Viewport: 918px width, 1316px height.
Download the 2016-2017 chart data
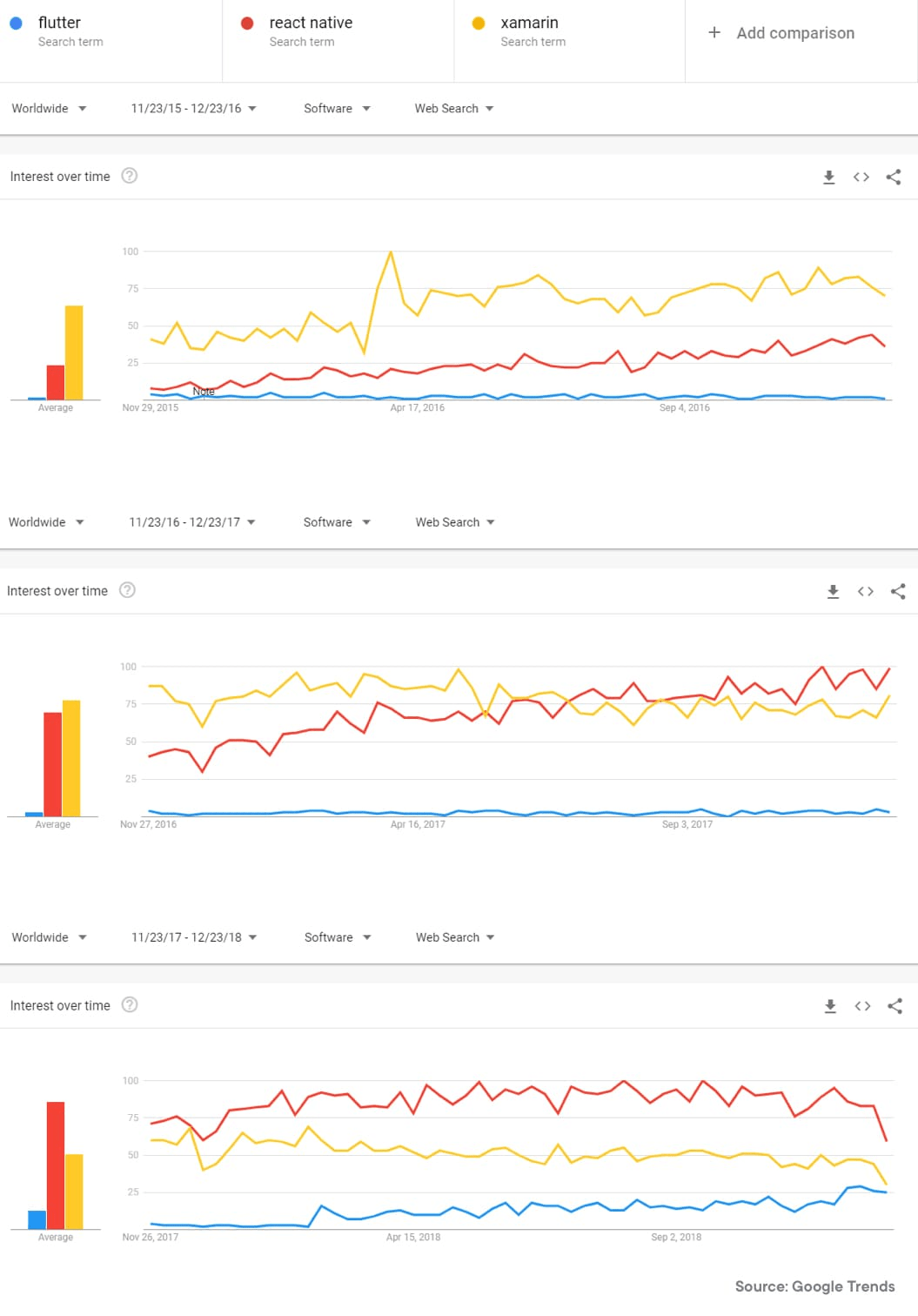point(833,592)
